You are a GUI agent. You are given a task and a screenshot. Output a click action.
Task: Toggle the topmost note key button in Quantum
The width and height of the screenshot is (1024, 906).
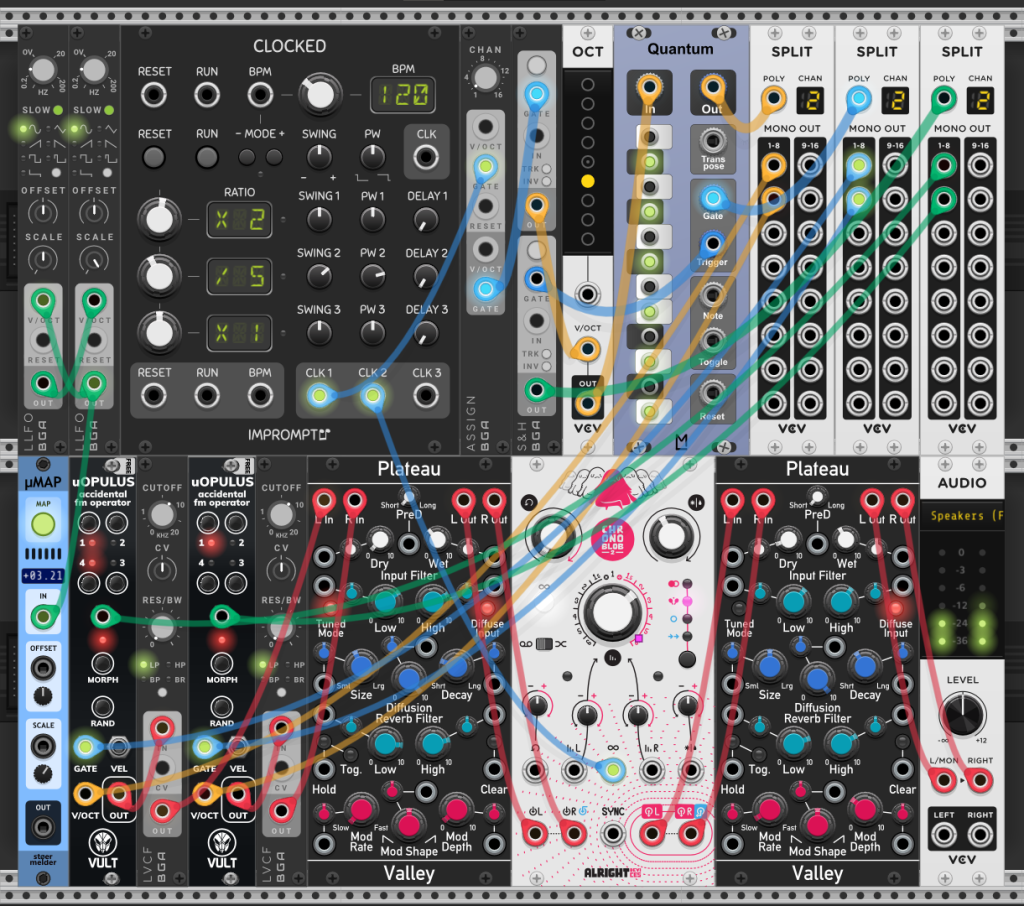click(649, 137)
